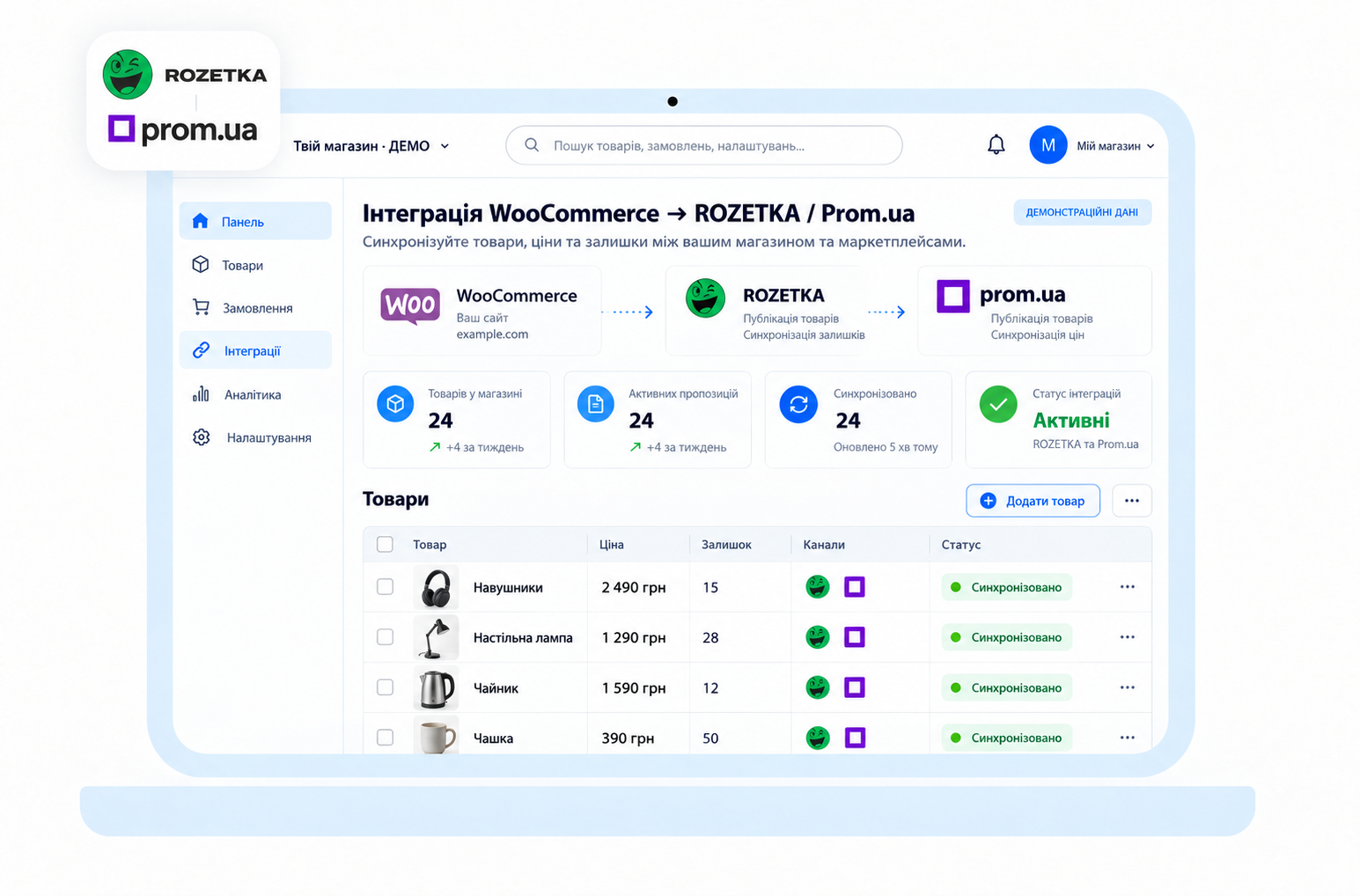Select Інтеграції in the sidebar
Viewport: 1360px width, 896px height.
(255, 350)
